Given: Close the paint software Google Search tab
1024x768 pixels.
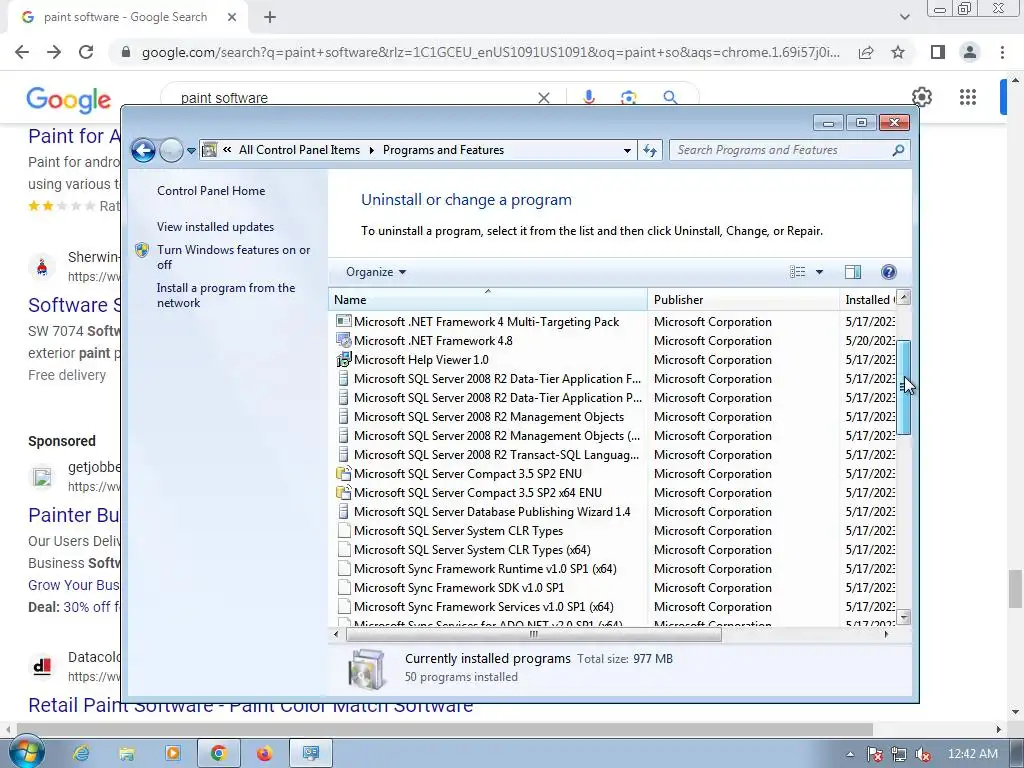Looking at the screenshot, I should coord(232,18).
